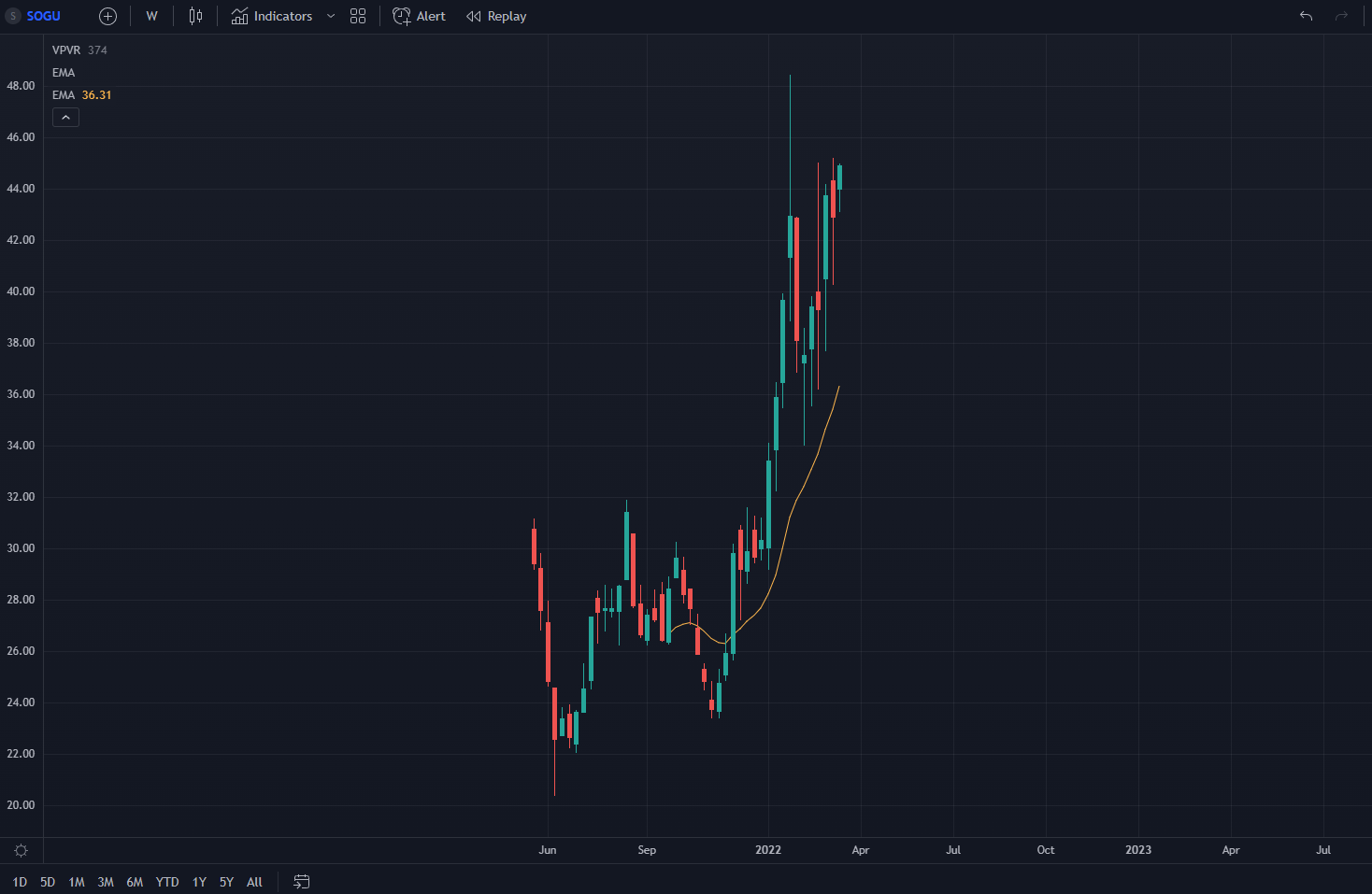This screenshot has width=1372, height=894.
Task: Set the time range to 3M
Action: tap(106, 882)
